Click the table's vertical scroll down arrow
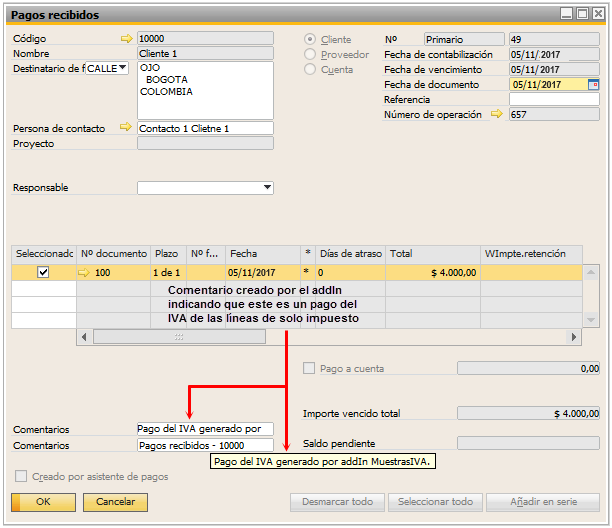The width and height of the screenshot is (612, 528). [x=593, y=320]
